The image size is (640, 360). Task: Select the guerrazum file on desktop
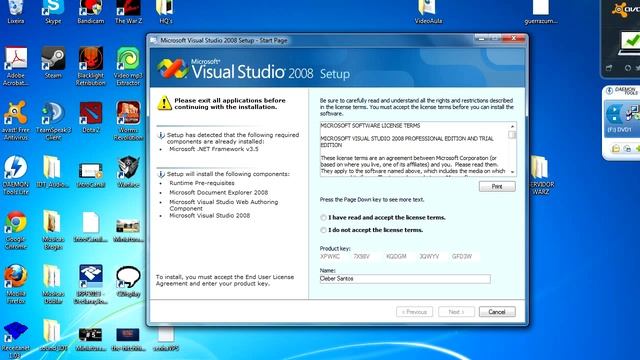click(x=541, y=11)
